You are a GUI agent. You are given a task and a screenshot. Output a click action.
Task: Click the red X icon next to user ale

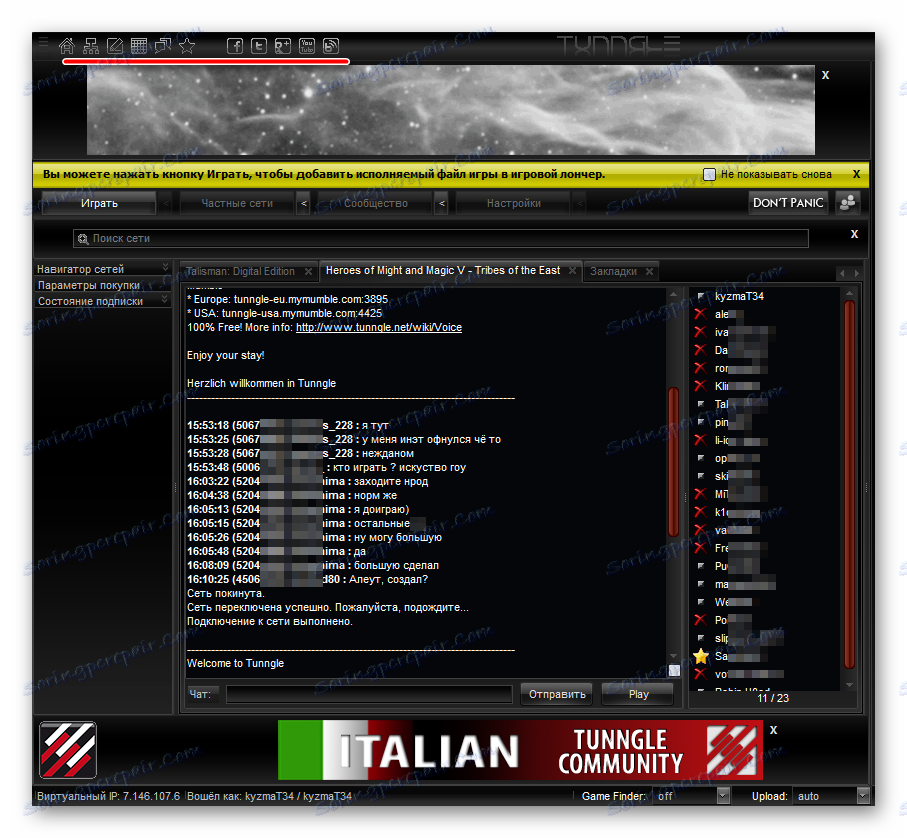(x=700, y=314)
